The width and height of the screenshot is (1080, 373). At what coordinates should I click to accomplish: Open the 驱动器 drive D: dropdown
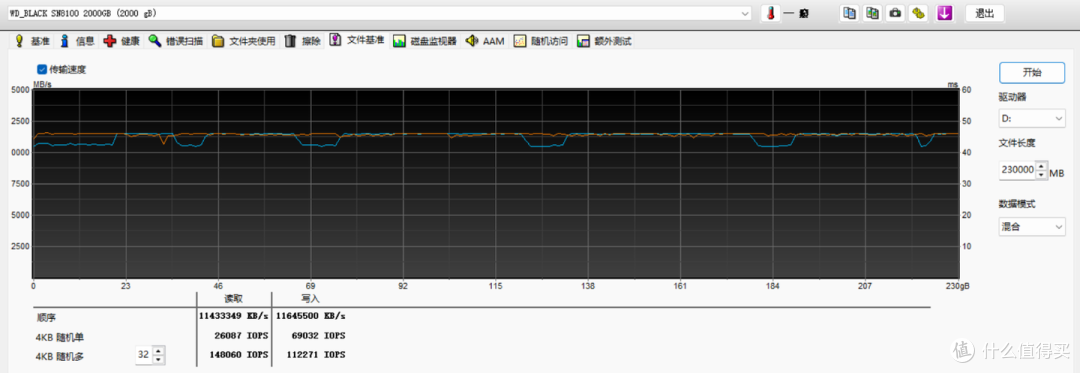point(1032,118)
